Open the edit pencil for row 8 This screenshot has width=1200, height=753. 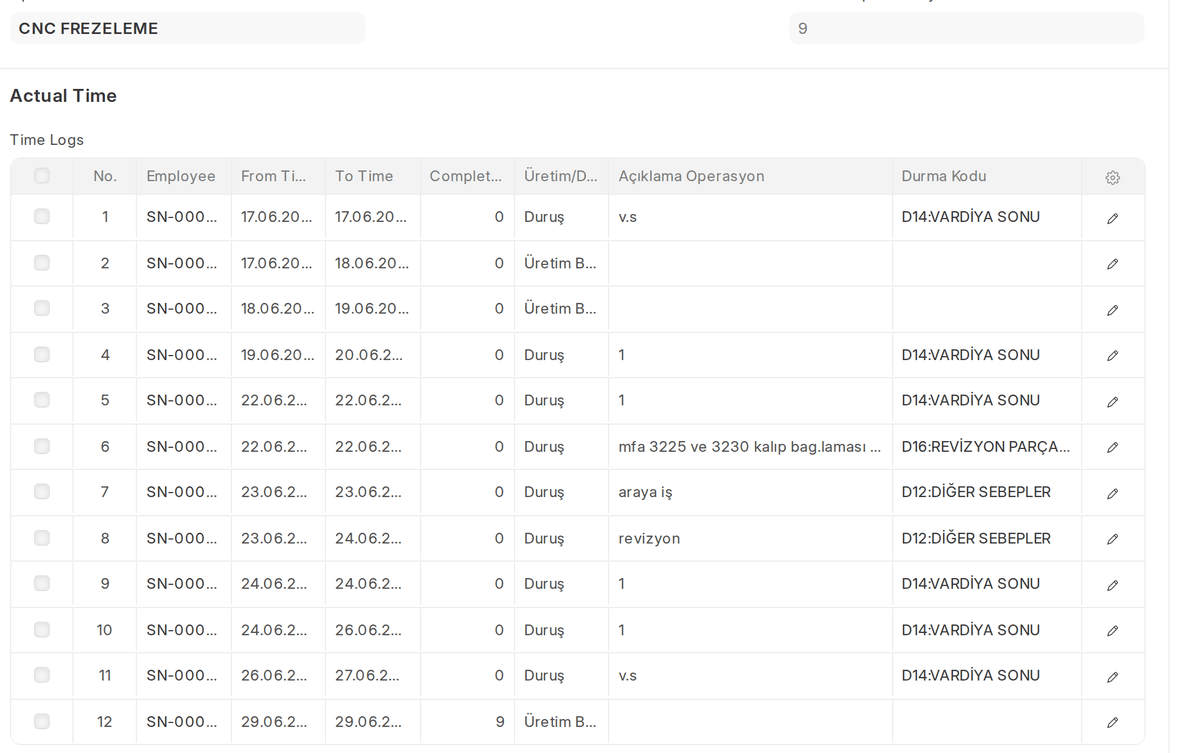pyautogui.click(x=1112, y=539)
